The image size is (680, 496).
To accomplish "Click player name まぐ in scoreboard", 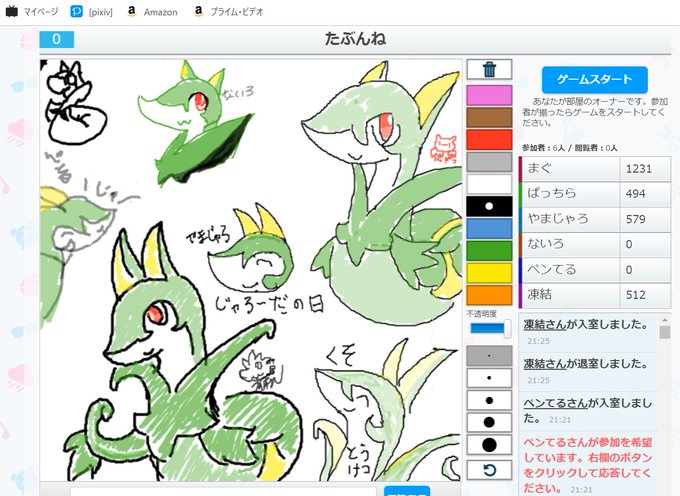I will coord(539,168).
